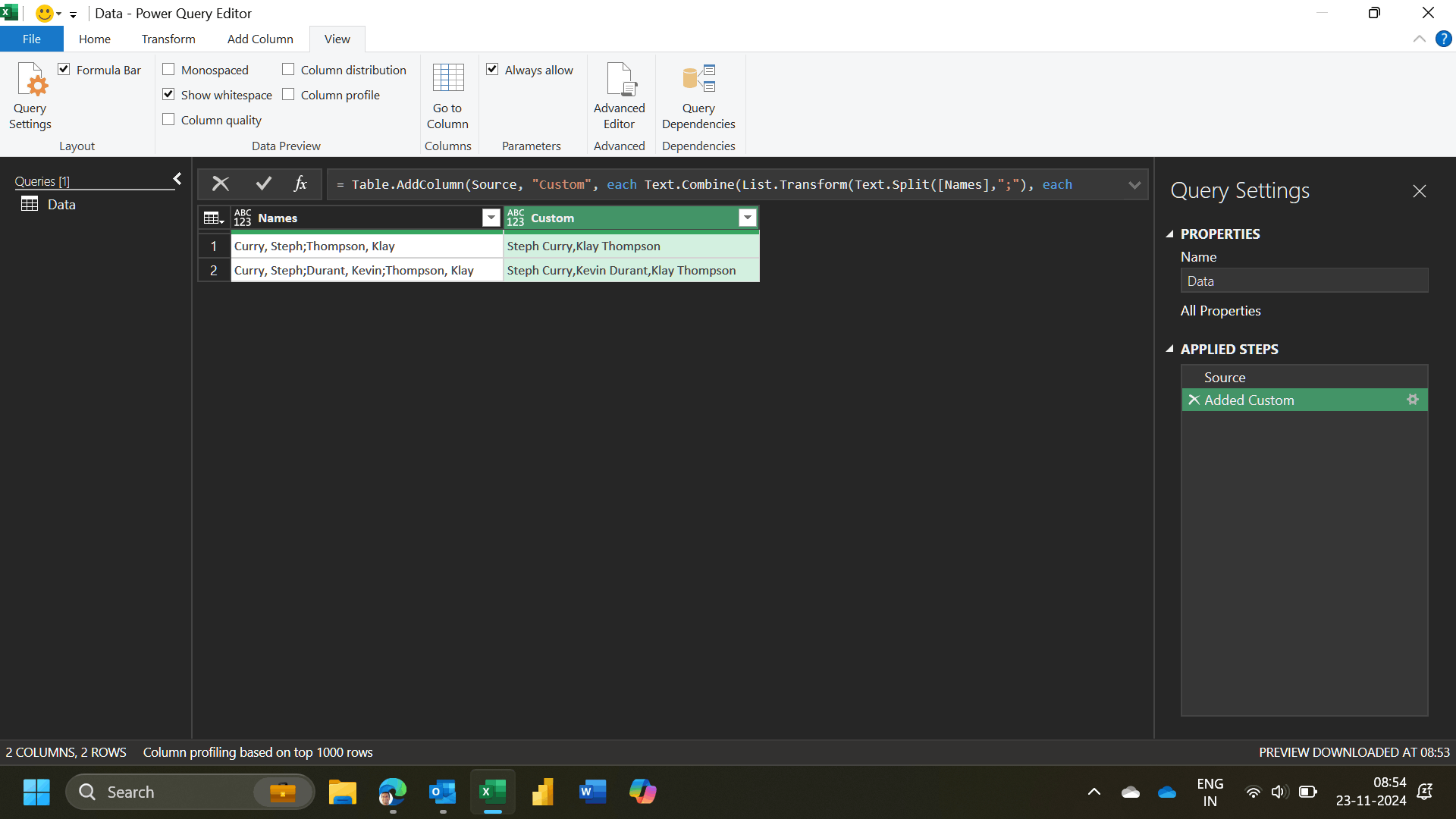The height and width of the screenshot is (819, 1456).
Task: Open Query Dependencies view
Action: click(698, 96)
